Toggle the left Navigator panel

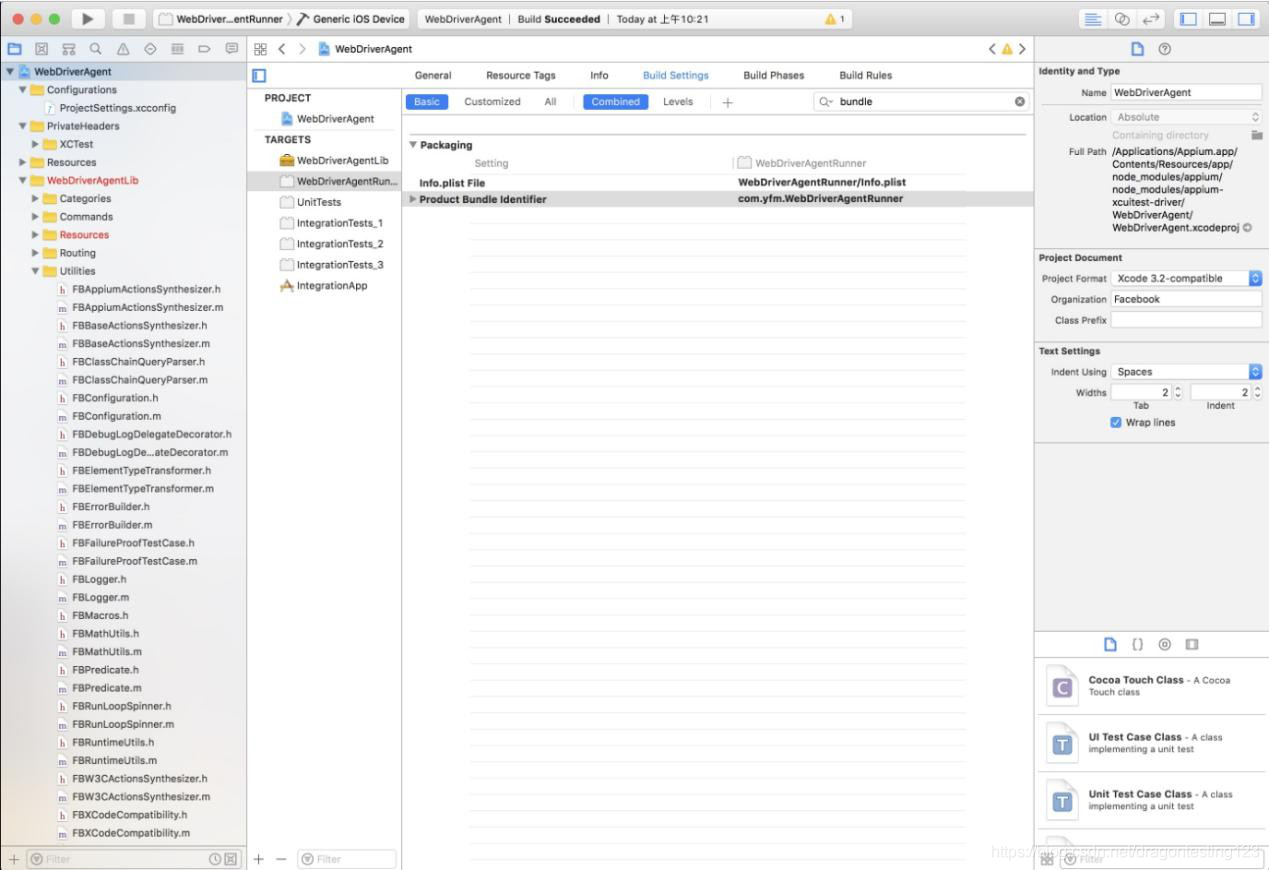click(x=1189, y=19)
